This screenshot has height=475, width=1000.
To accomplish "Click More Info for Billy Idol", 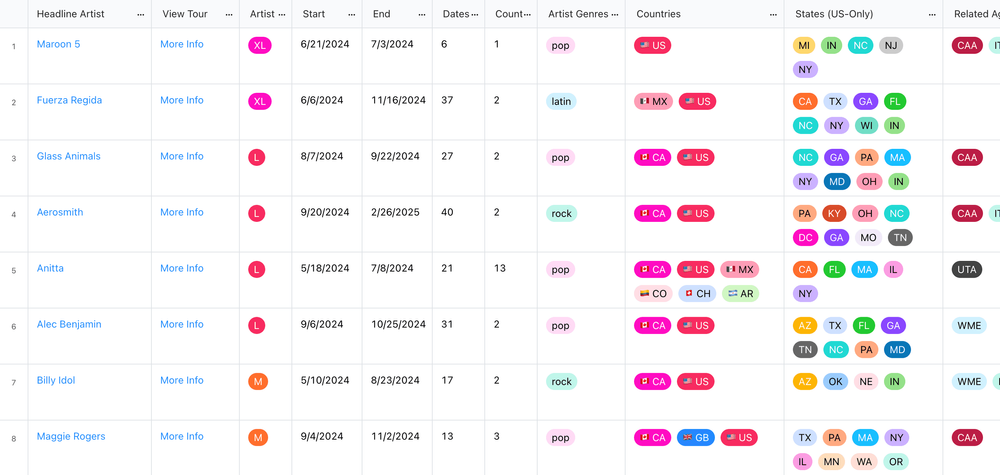I will (x=182, y=381).
